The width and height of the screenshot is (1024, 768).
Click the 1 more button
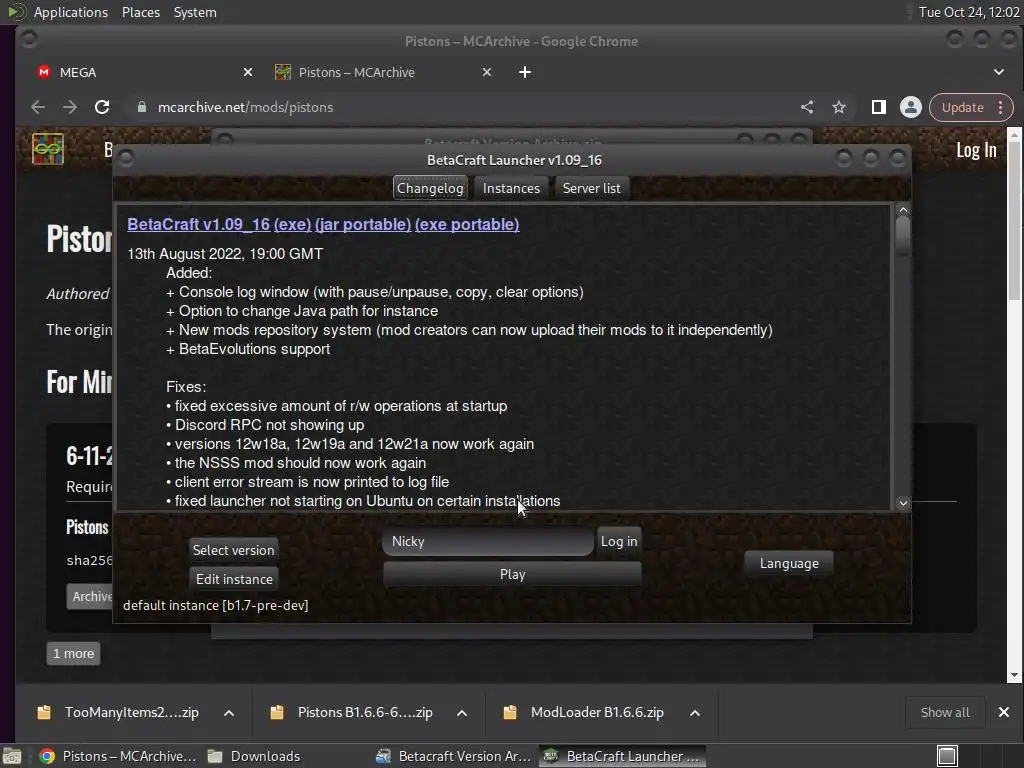pos(73,653)
